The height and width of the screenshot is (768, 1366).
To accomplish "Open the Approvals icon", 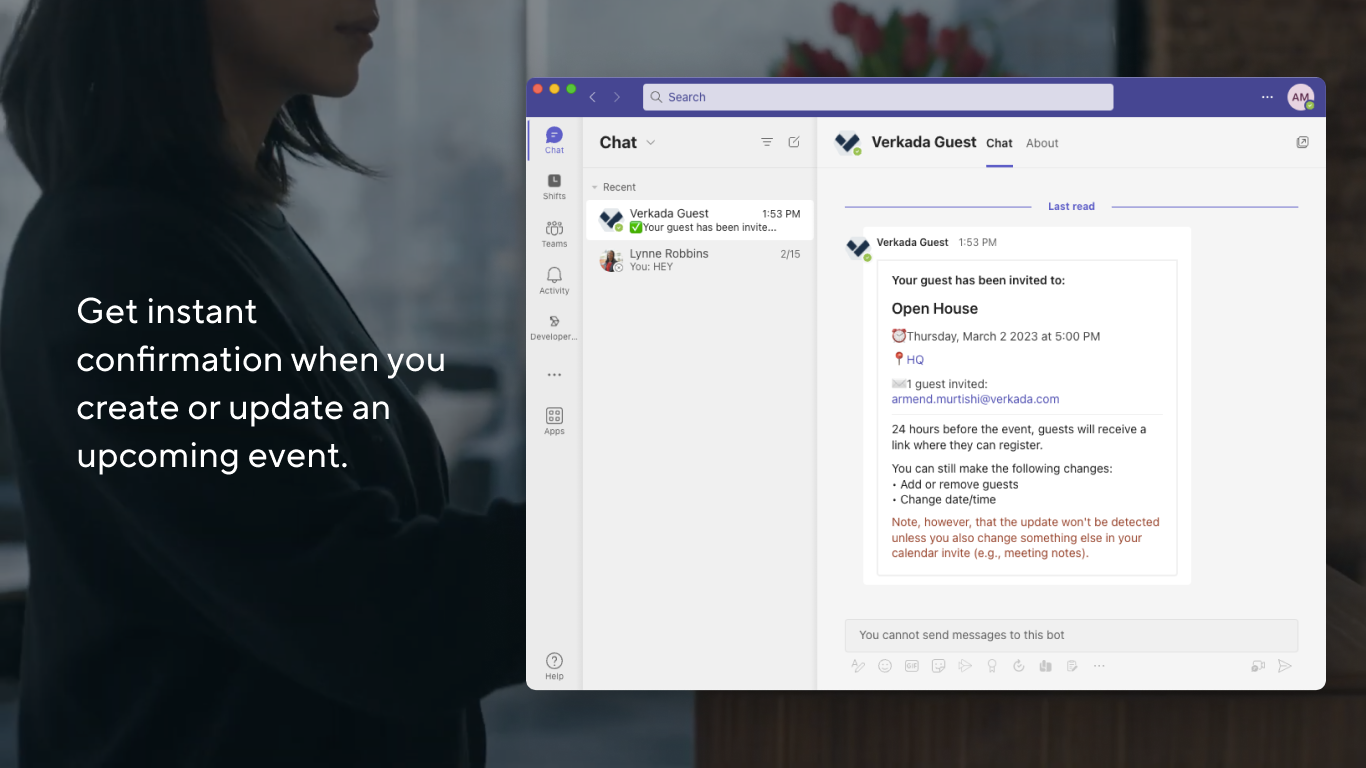I will (x=1019, y=666).
